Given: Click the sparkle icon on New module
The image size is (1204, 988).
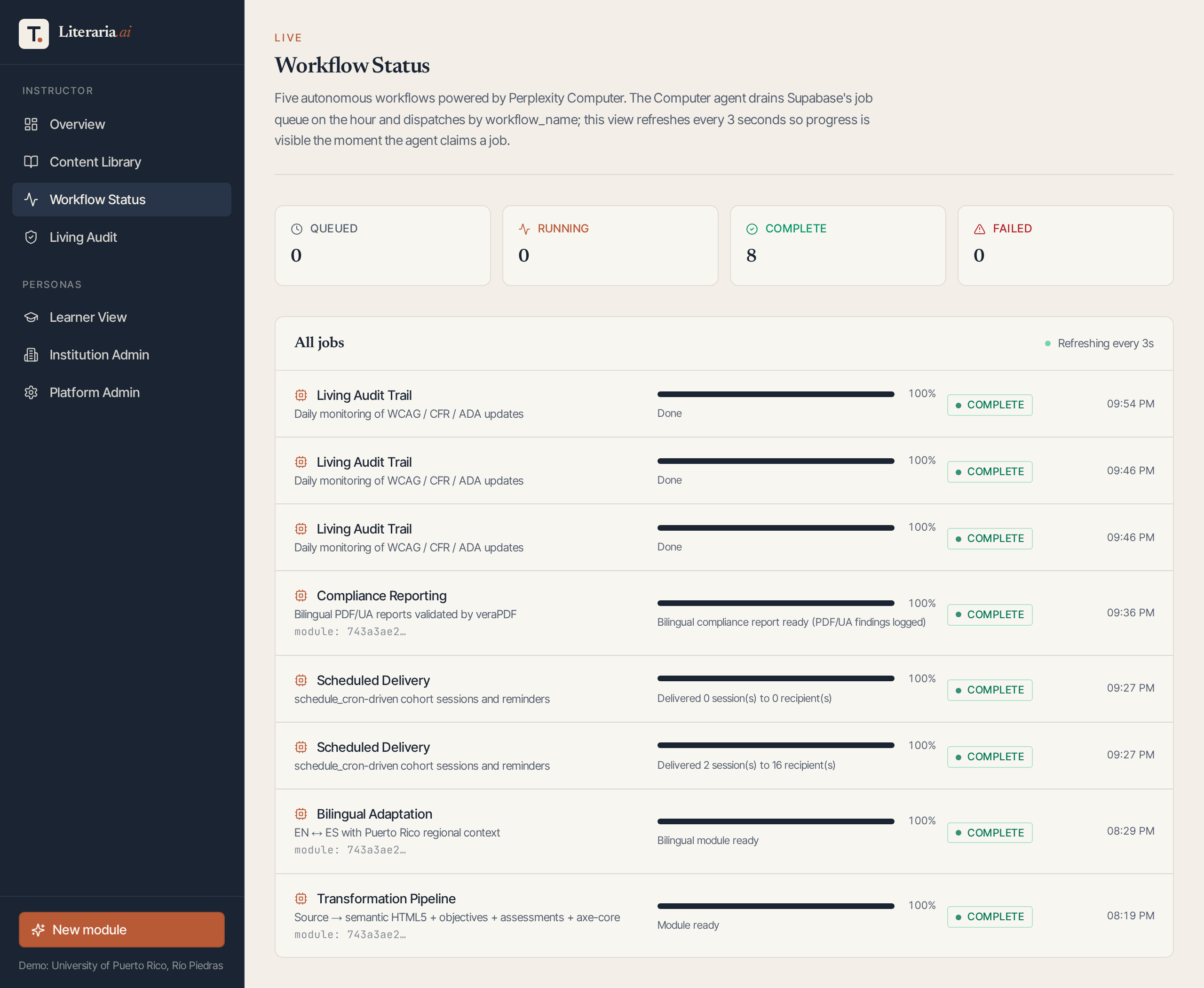Looking at the screenshot, I should click(x=38, y=929).
